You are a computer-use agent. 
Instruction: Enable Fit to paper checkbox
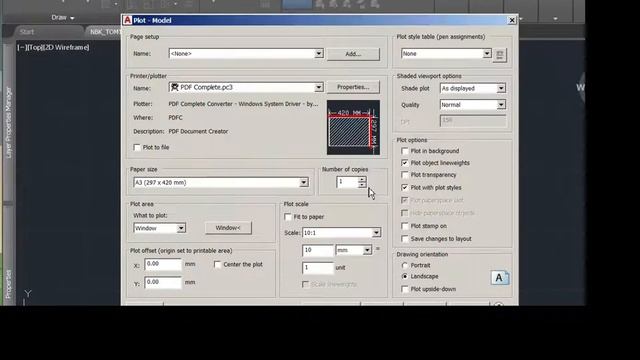click(x=288, y=217)
